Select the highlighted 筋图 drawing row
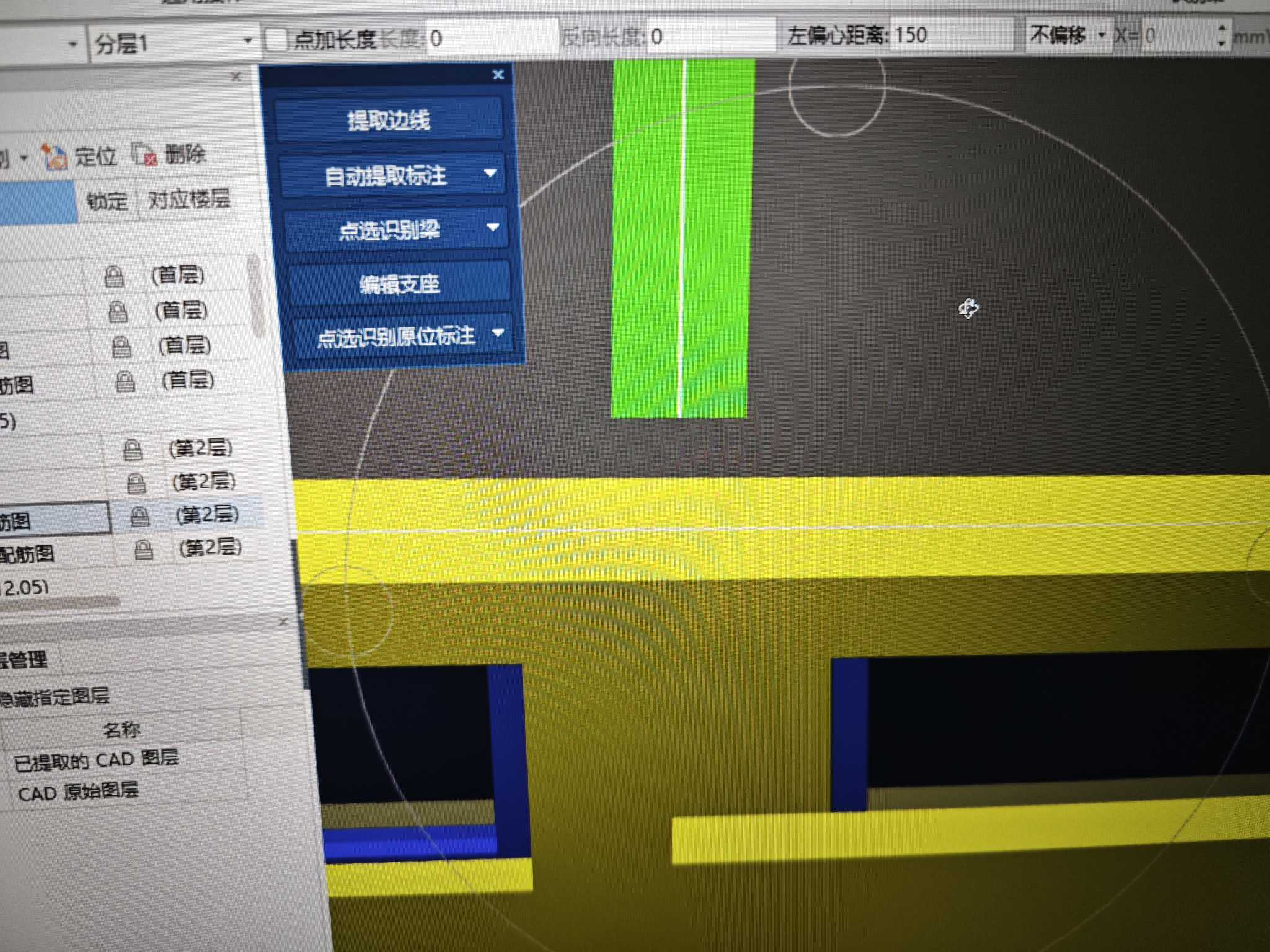 55,519
